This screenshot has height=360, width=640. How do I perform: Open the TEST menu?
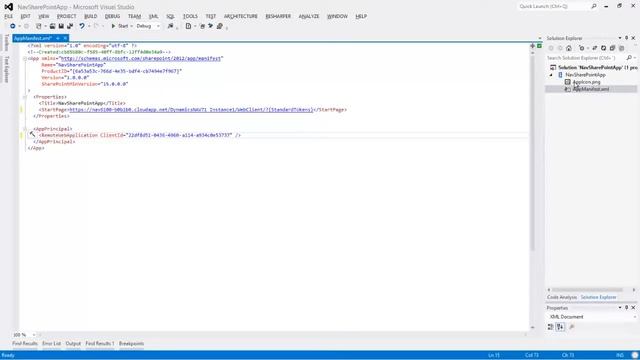point(211,16)
